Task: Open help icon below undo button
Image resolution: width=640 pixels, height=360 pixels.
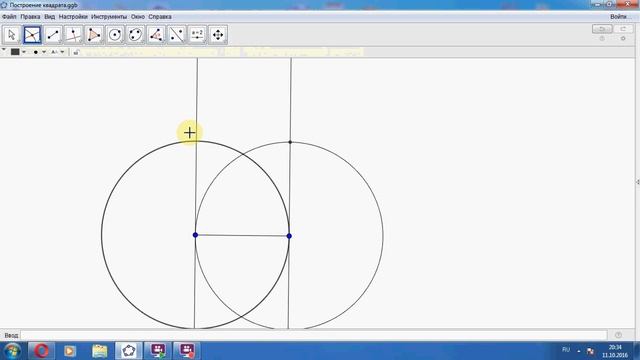Action: [602, 38]
